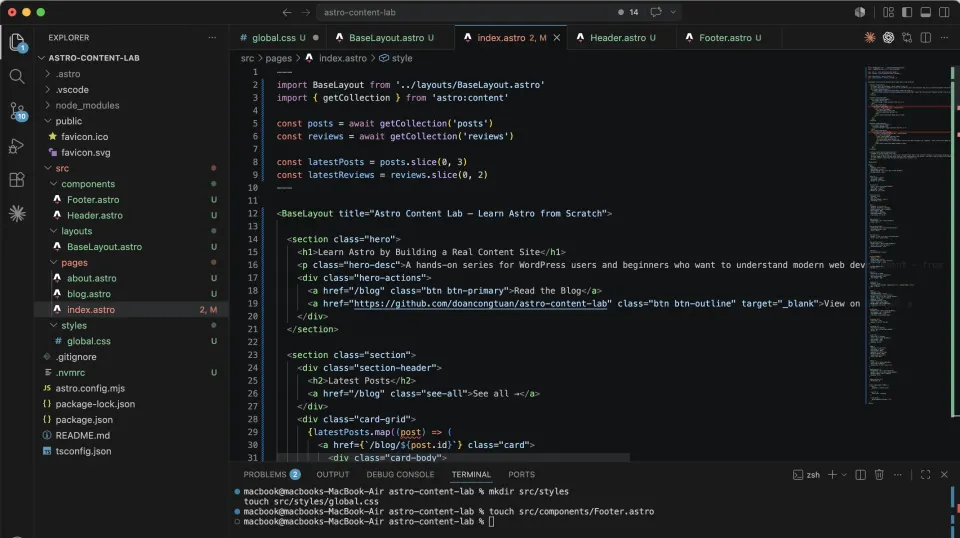Select the Terminal panel tab

coord(471,474)
